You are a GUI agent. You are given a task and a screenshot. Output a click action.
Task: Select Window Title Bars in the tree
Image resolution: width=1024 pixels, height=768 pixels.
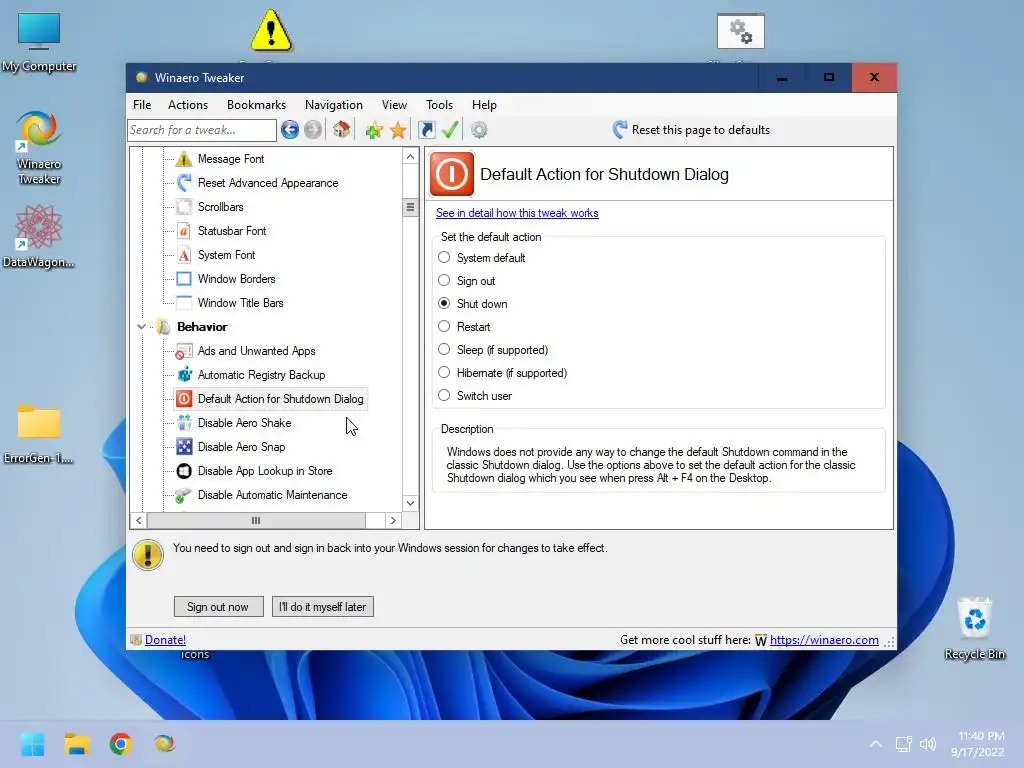[x=240, y=303]
